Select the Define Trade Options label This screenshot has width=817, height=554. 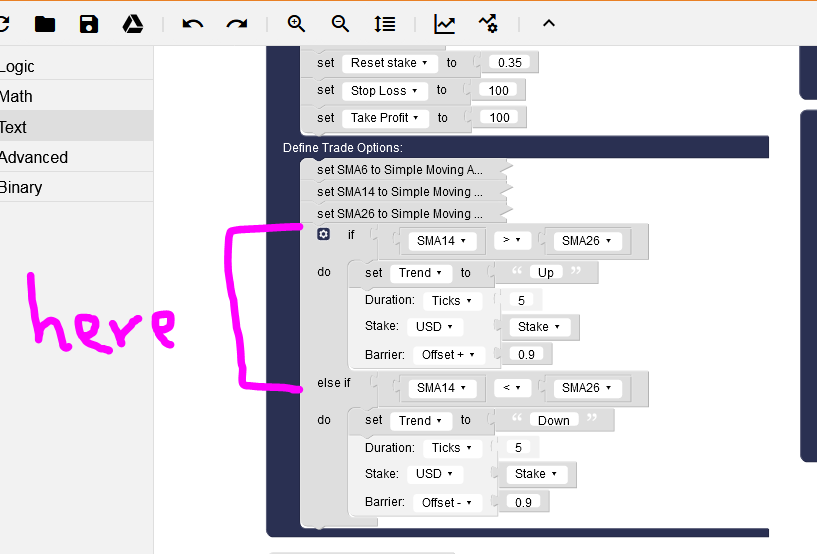coord(343,148)
